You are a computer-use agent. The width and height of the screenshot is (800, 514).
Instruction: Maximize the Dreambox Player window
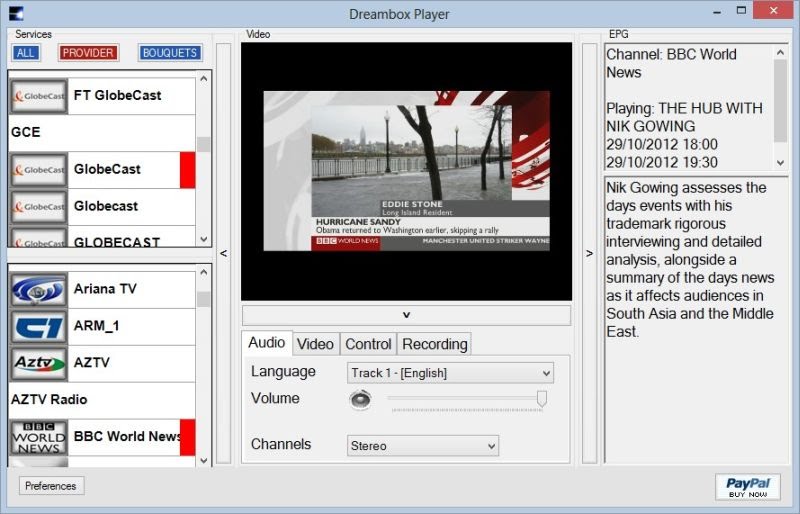(741, 11)
